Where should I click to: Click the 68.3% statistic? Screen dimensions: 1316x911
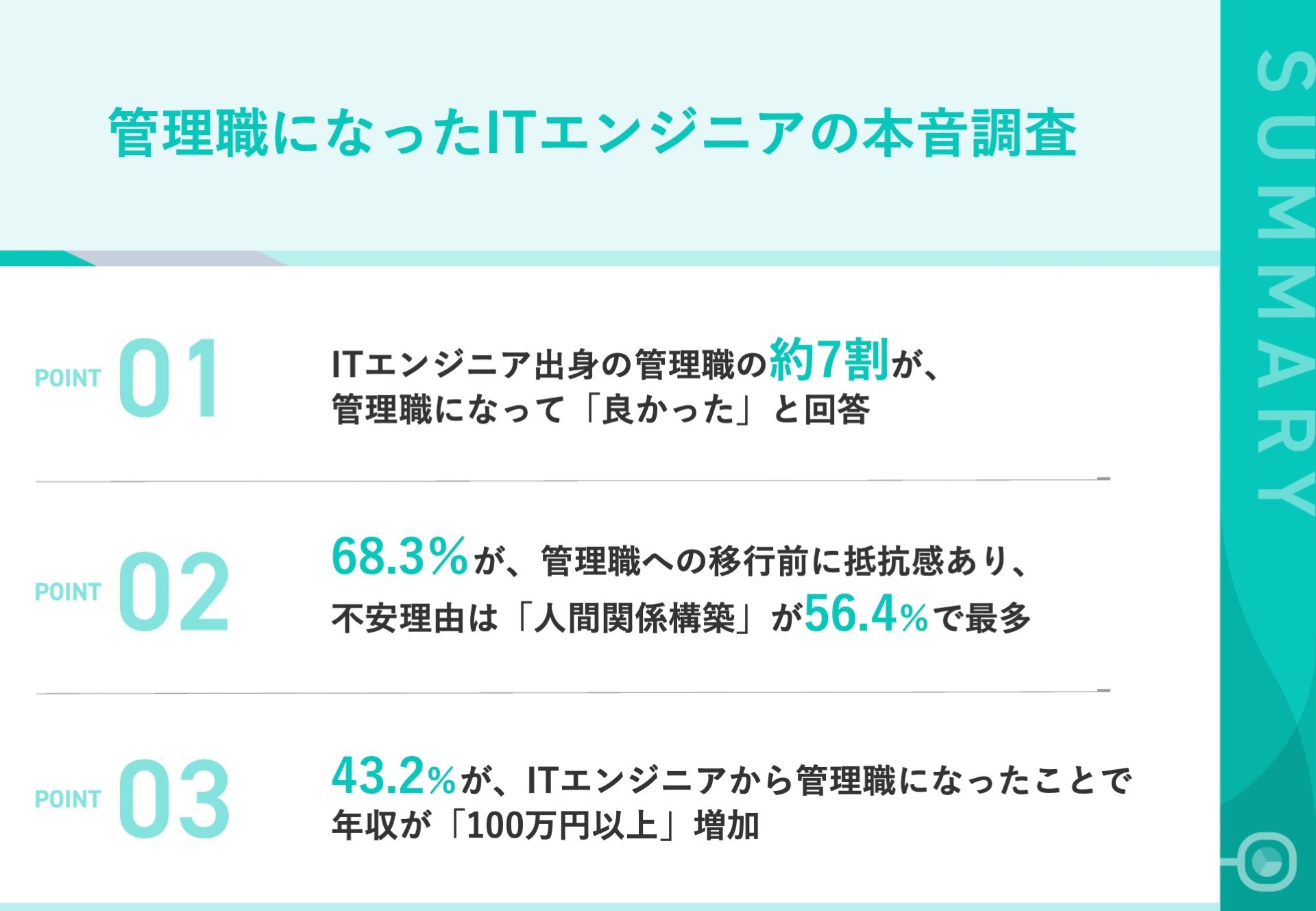(400, 557)
